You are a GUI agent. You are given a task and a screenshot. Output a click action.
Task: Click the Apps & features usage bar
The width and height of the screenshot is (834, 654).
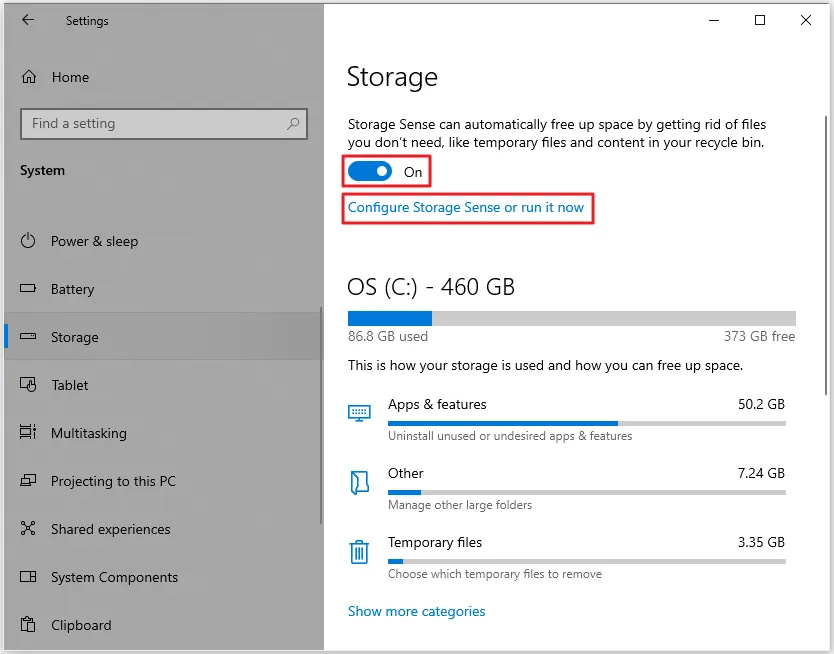(587, 423)
